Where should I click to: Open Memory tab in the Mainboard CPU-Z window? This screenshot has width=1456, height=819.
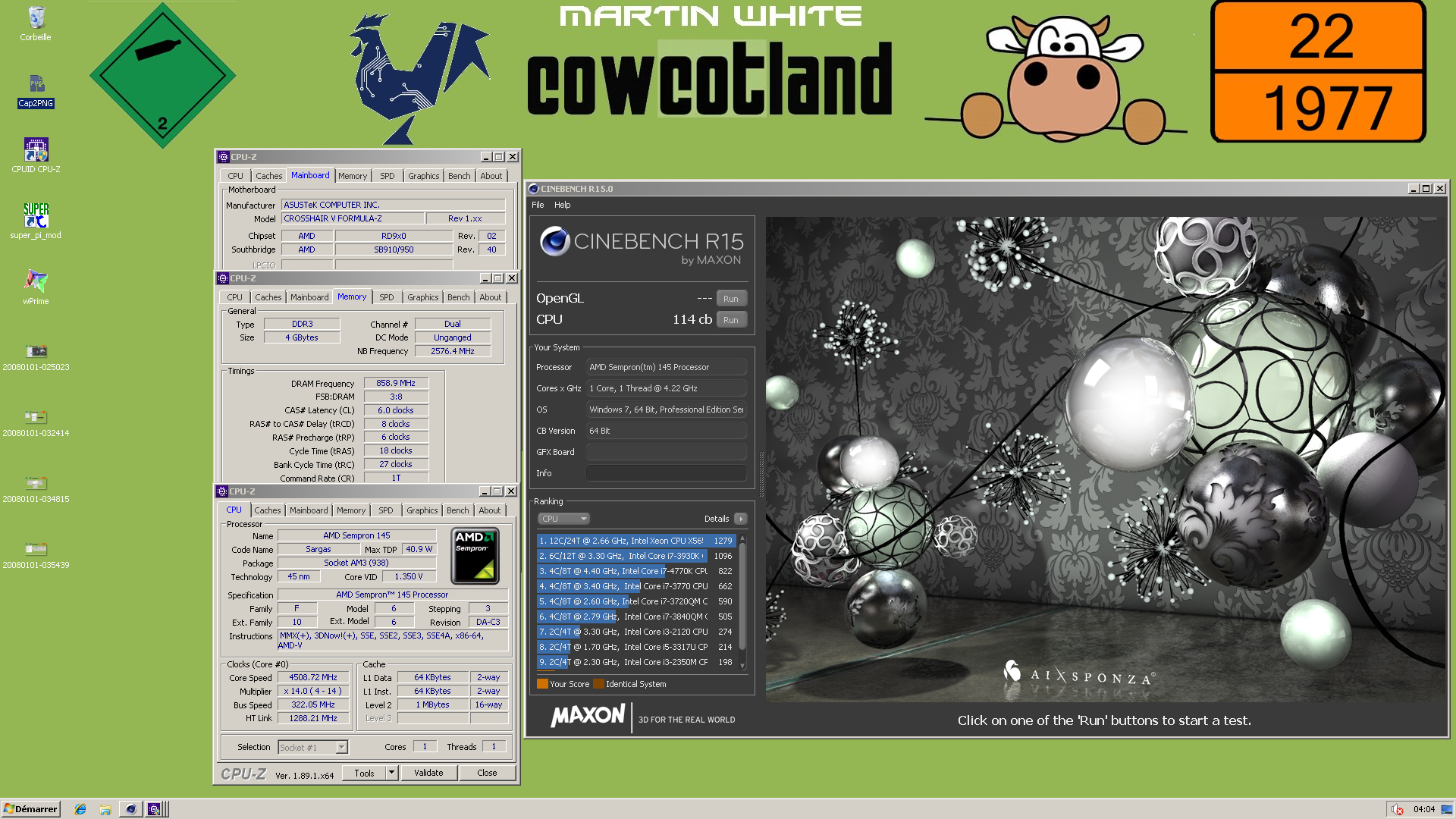(x=353, y=176)
